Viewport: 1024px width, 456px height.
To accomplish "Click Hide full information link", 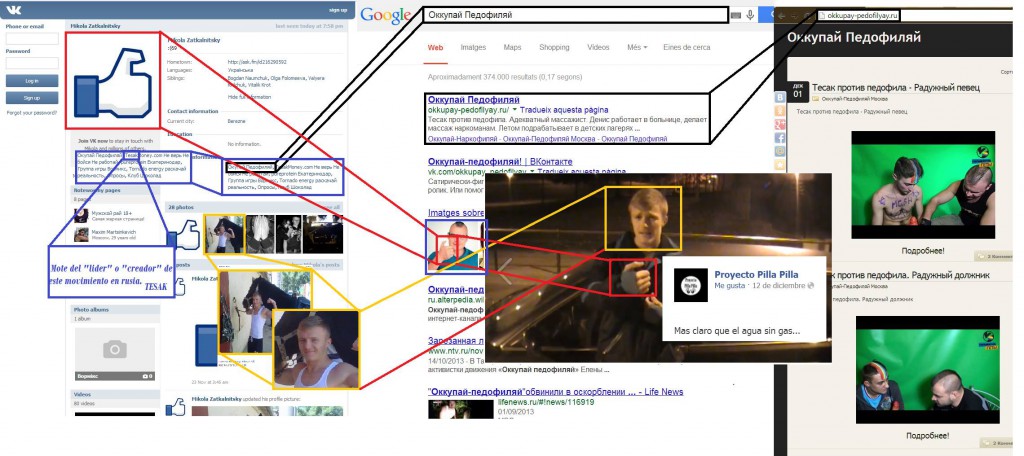I will [249, 97].
